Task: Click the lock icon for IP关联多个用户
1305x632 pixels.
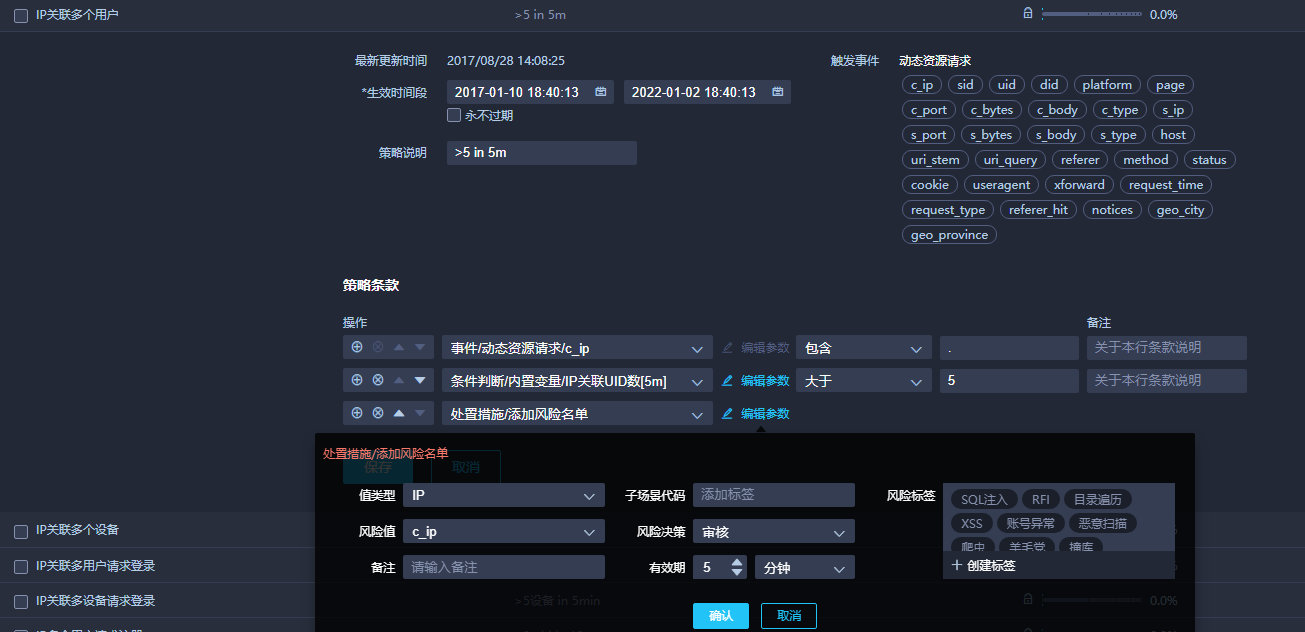Action: click(1027, 14)
